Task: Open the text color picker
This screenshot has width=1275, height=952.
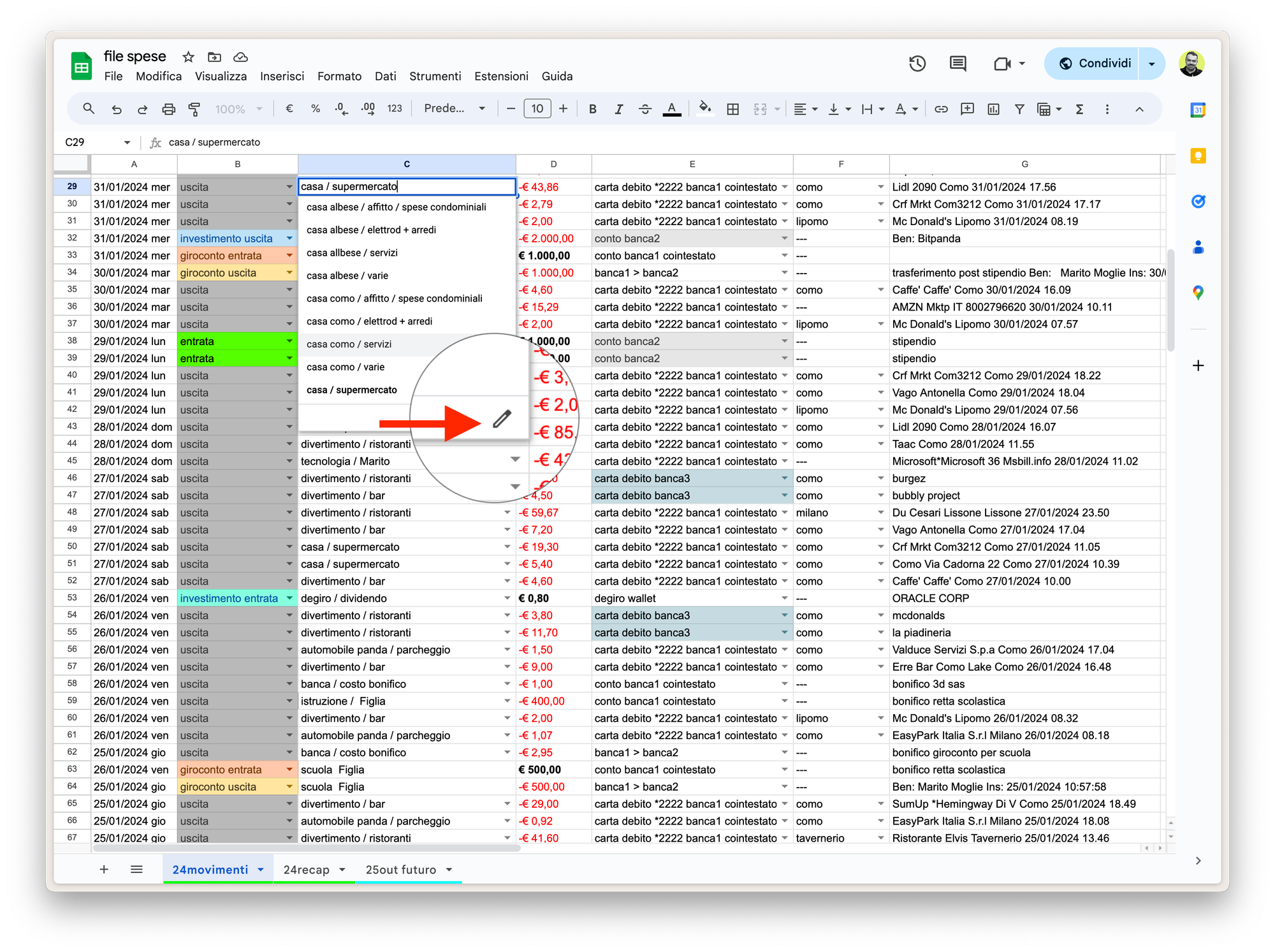Action: pyautogui.click(x=671, y=109)
